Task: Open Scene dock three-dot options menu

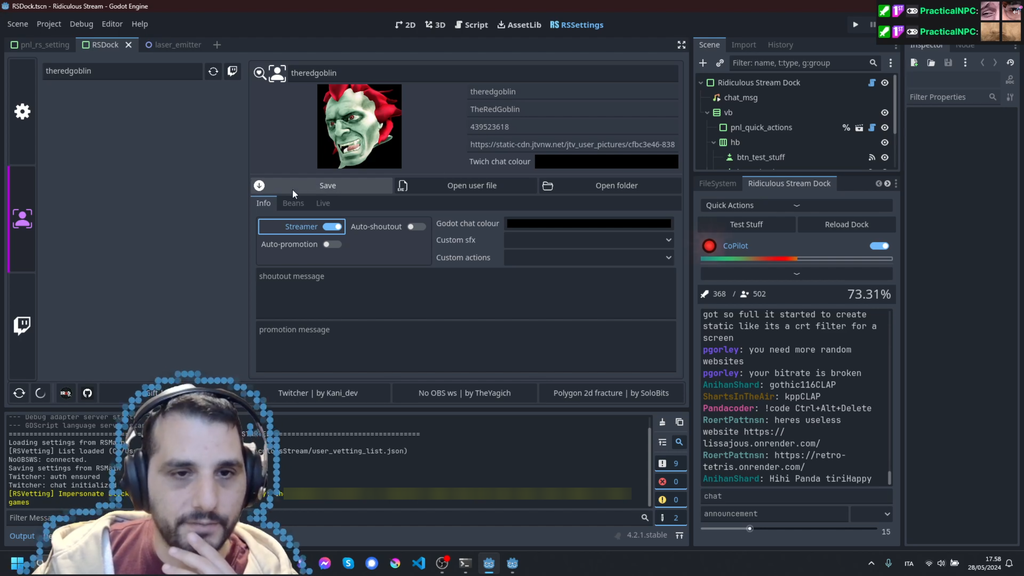Action: pyautogui.click(x=890, y=63)
